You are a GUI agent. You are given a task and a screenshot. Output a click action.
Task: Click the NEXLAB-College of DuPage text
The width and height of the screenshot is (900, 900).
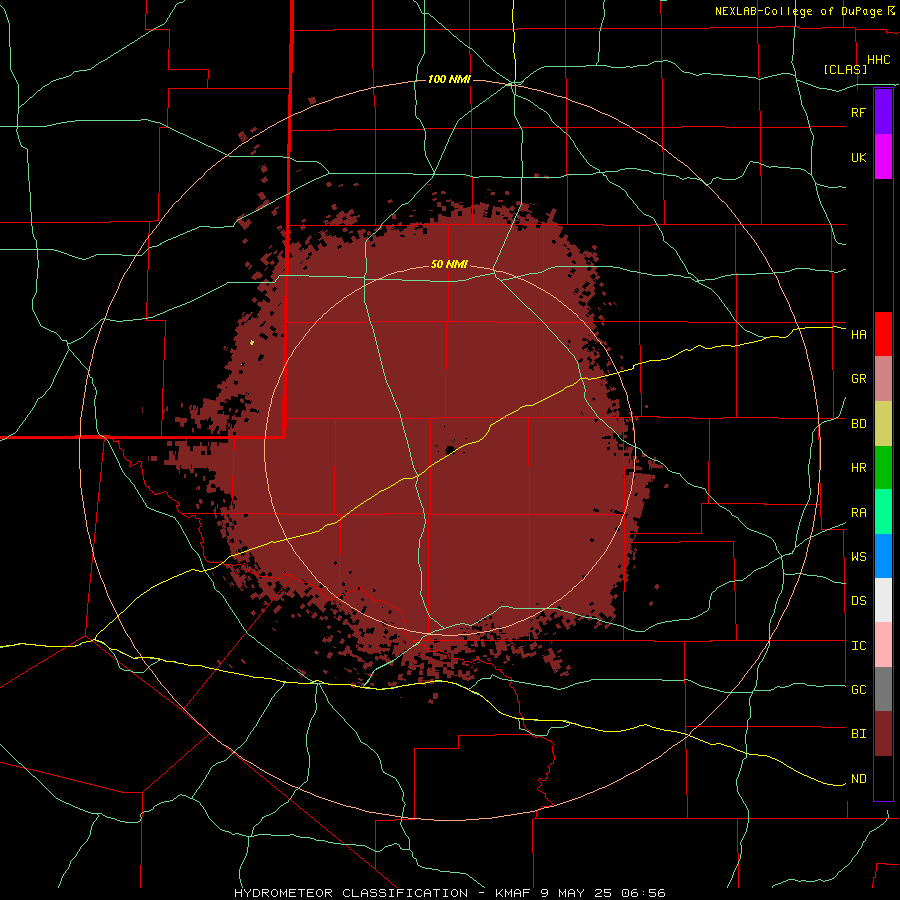799,11
